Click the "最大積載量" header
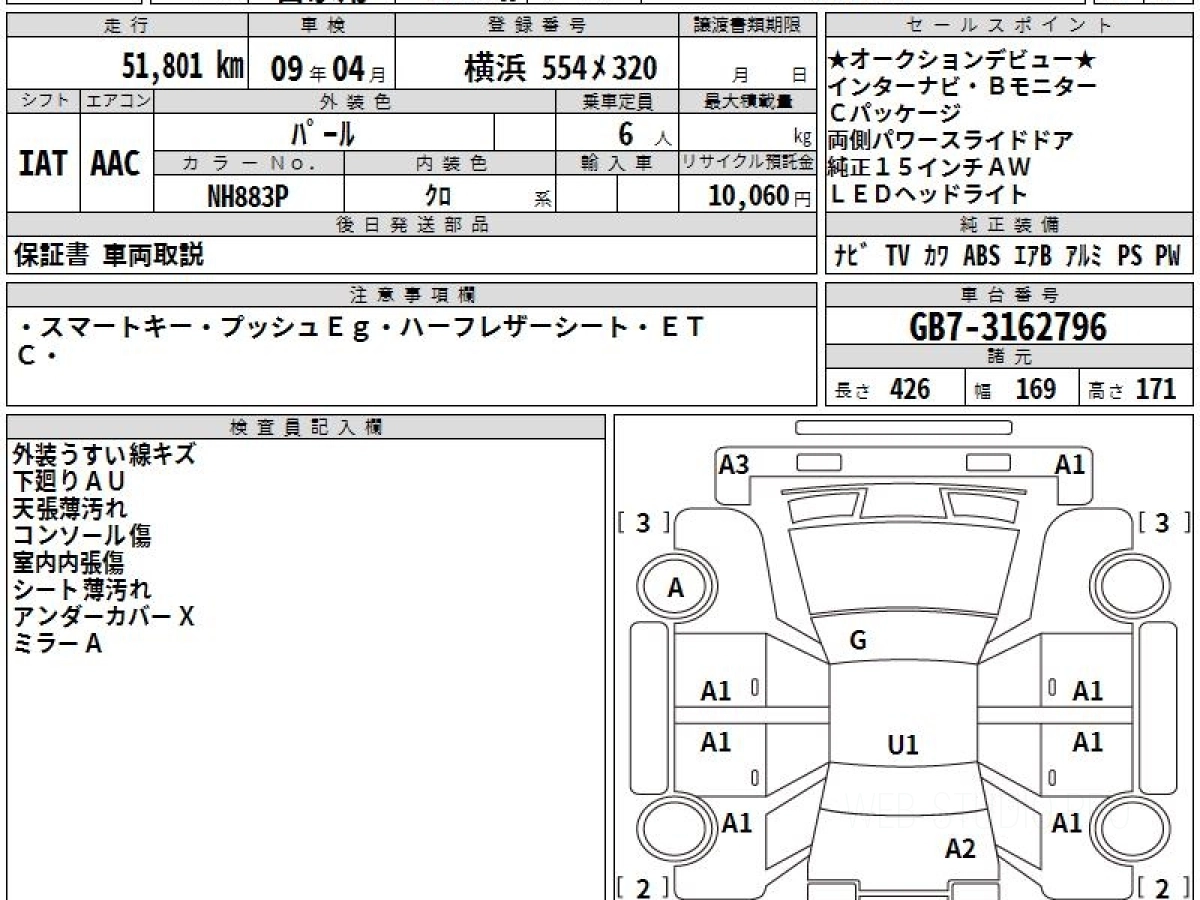The height and width of the screenshot is (900, 1200). click(748, 101)
